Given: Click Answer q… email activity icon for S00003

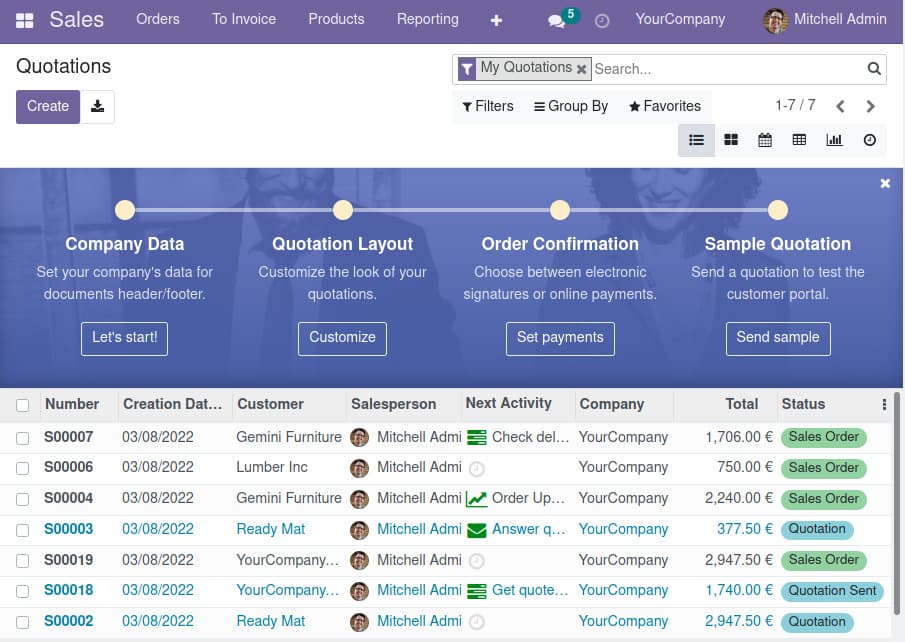Looking at the screenshot, I should (477, 530).
